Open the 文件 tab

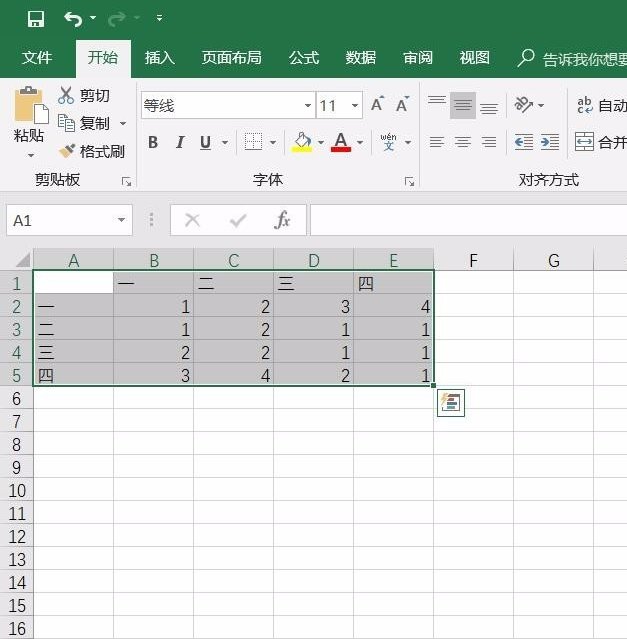click(x=37, y=58)
